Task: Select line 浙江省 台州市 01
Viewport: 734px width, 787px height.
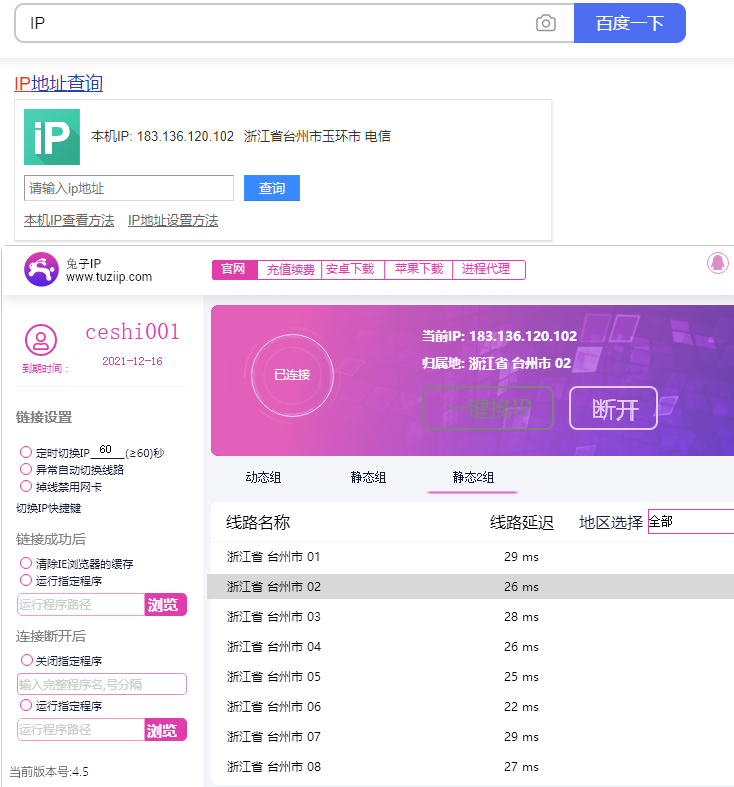Action: [470, 557]
